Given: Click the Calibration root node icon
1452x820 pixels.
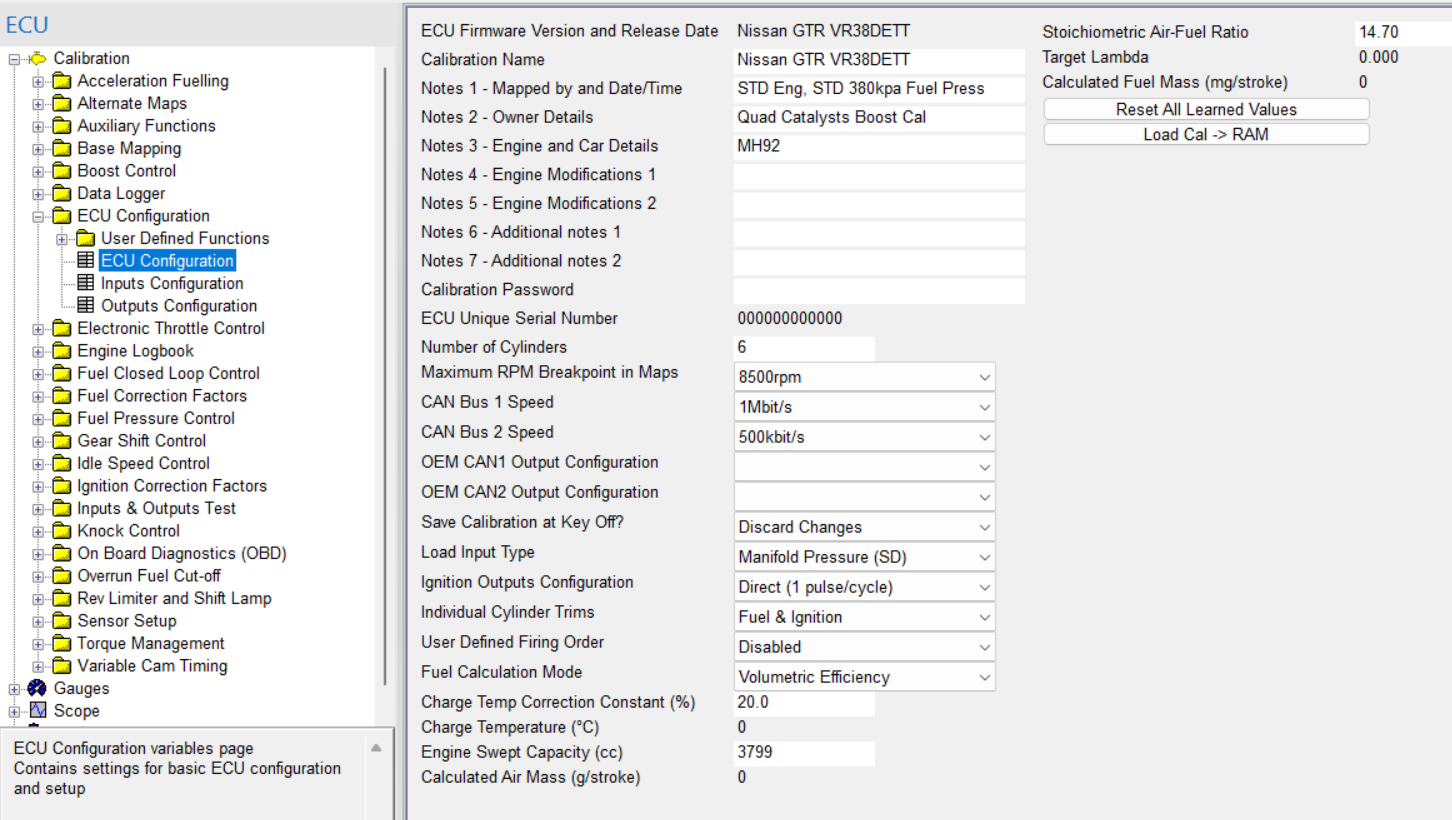Looking at the screenshot, I should click(x=38, y=59).
